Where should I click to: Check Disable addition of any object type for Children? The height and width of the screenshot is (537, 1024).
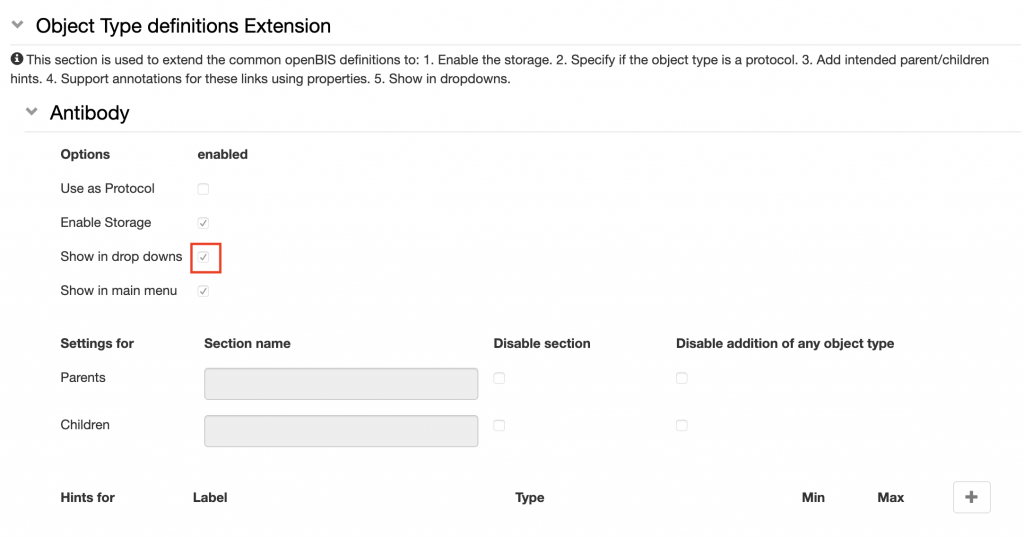[682, 425]
